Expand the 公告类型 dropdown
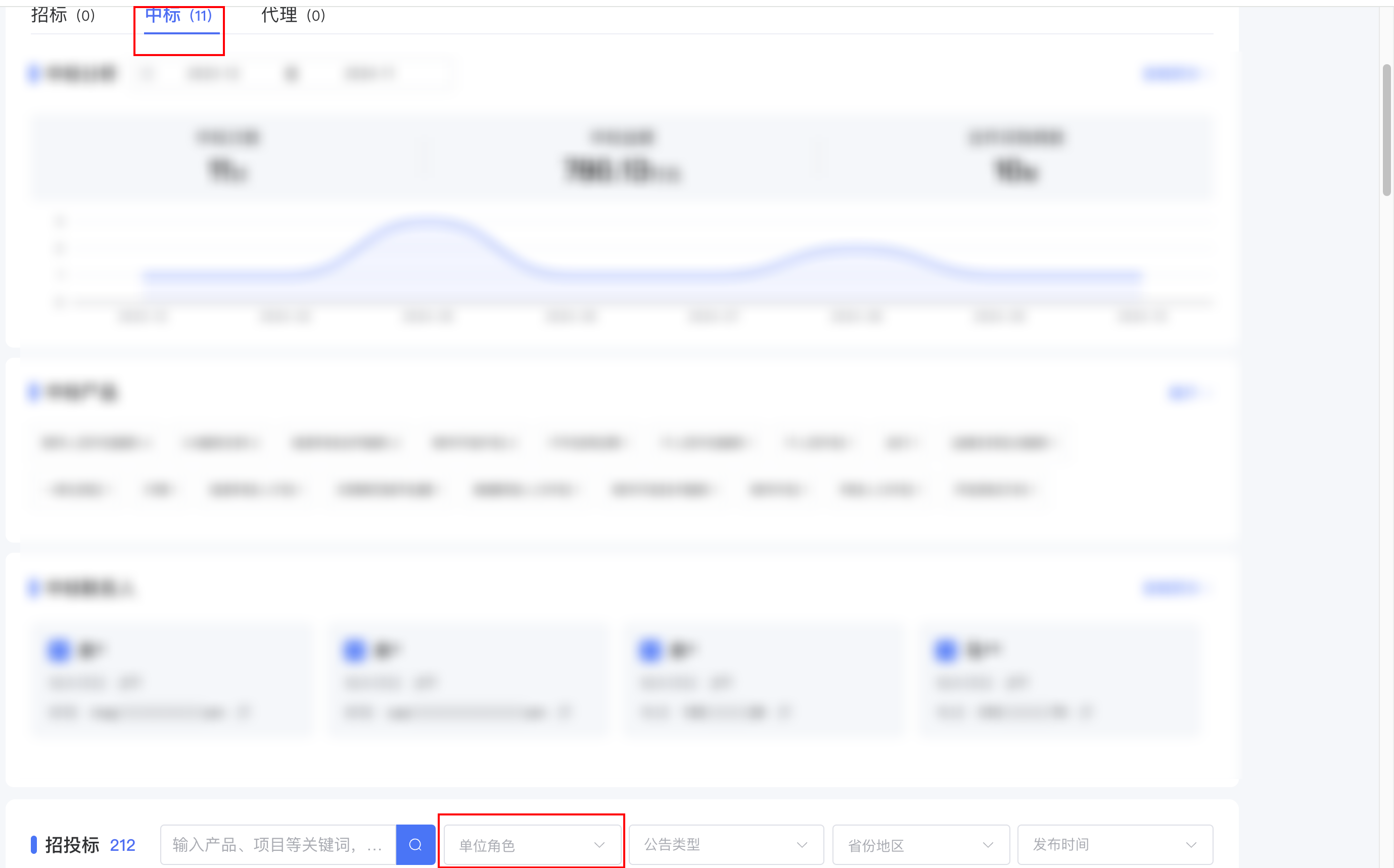This screenshot has width=1394, height=868. tap(726, 844)
